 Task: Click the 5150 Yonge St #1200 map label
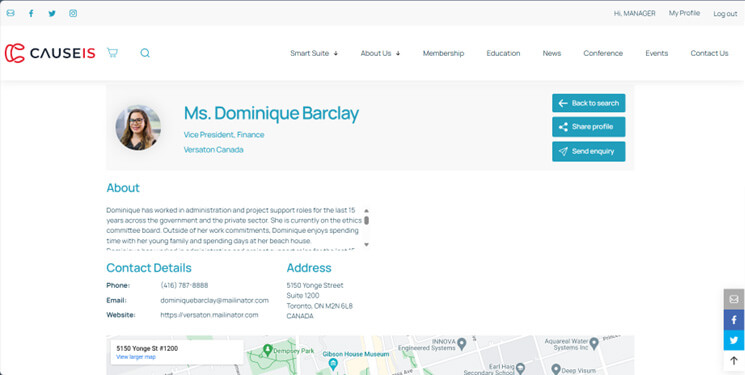pos(147,348)
